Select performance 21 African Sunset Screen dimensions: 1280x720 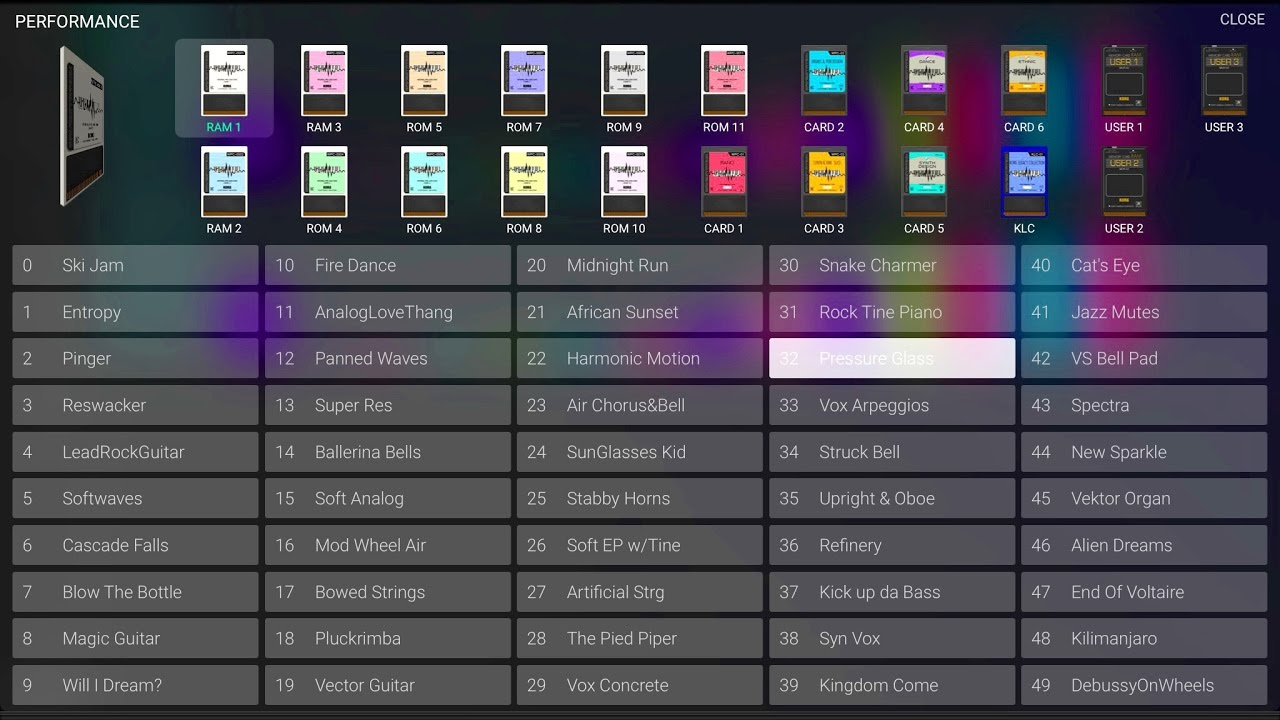(640, 312)
